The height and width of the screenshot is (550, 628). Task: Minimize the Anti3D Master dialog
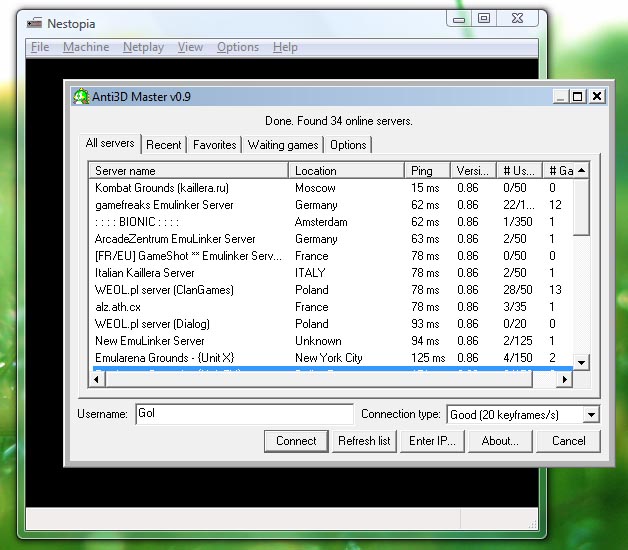[x=560, y=97]
